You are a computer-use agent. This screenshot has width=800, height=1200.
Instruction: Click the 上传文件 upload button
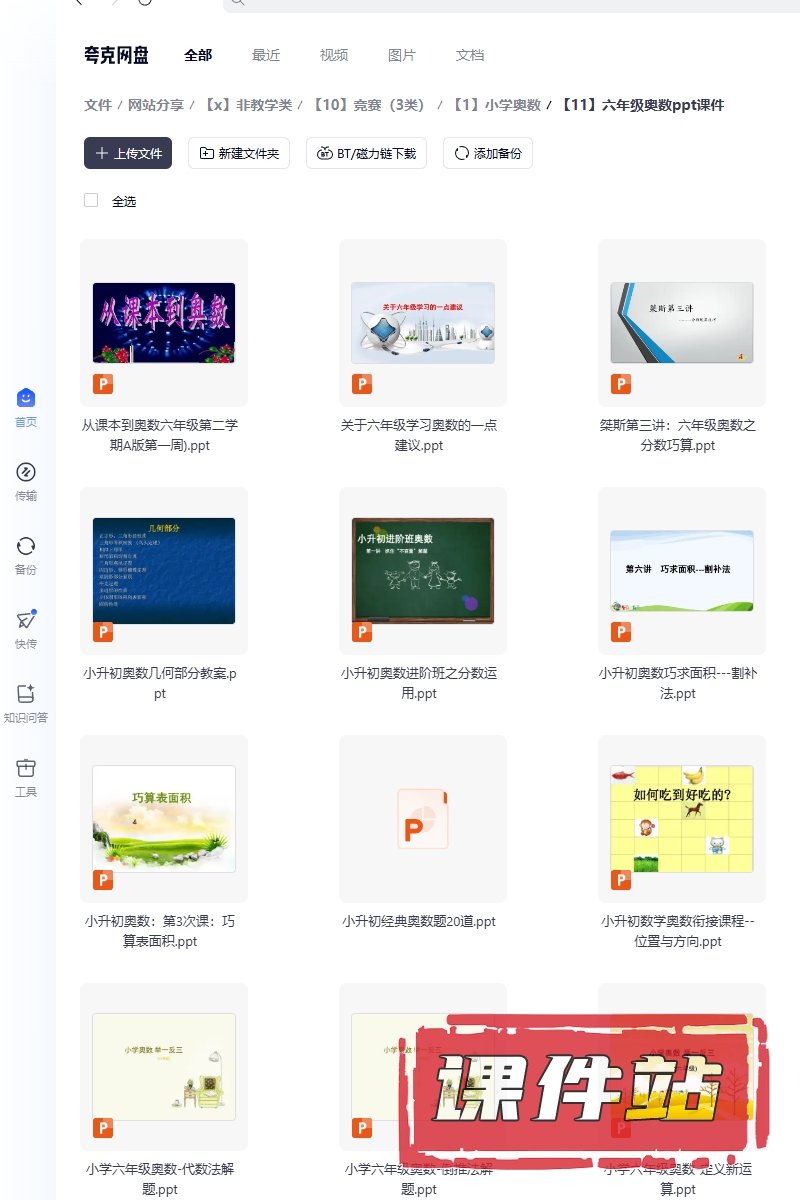click(x=128, y=153)
